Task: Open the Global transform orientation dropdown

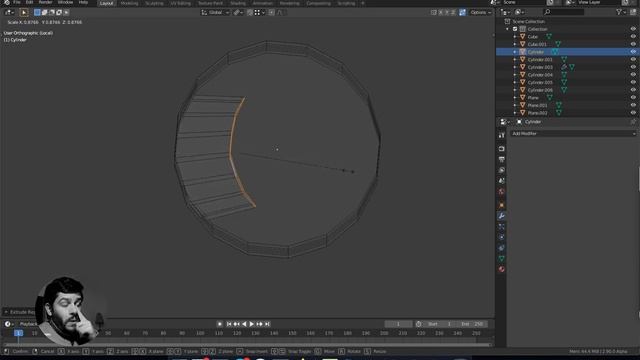Action: point(215,13)
